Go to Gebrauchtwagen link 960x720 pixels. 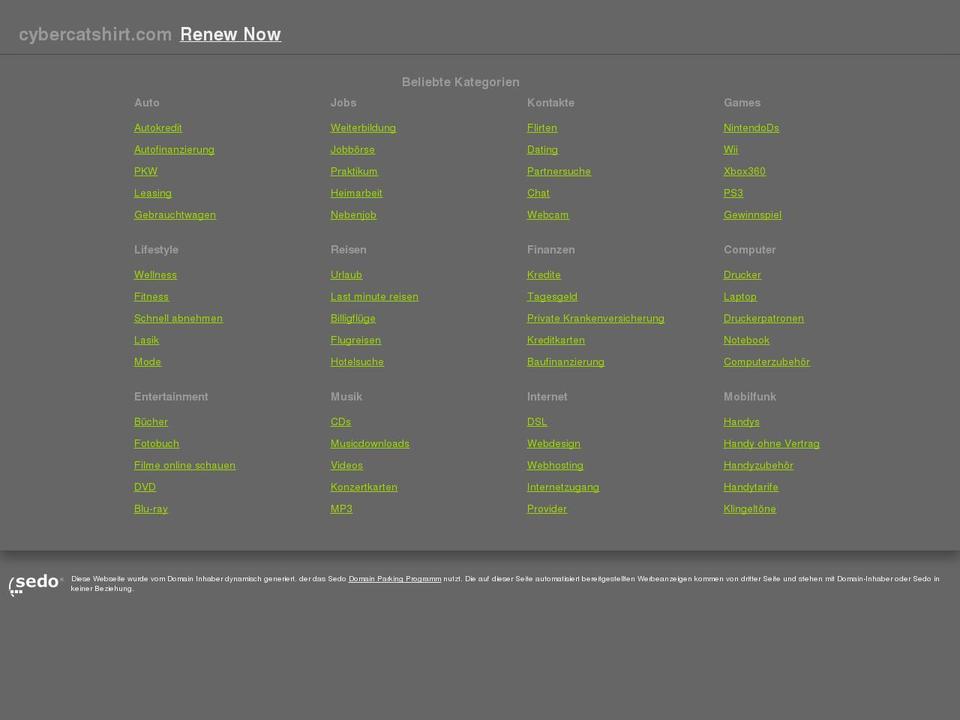pos(174,215)
